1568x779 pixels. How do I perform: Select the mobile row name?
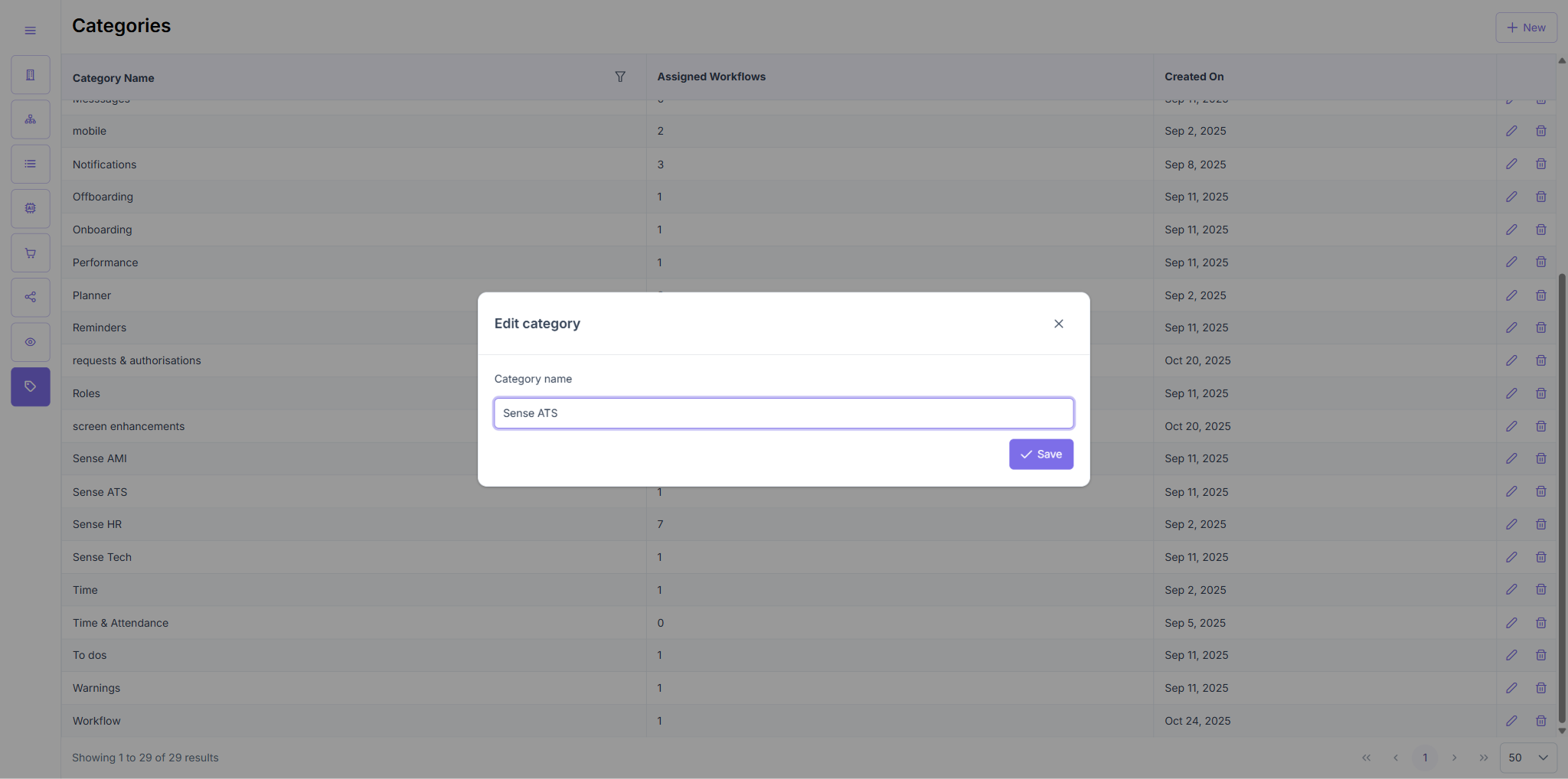point(90,131)
